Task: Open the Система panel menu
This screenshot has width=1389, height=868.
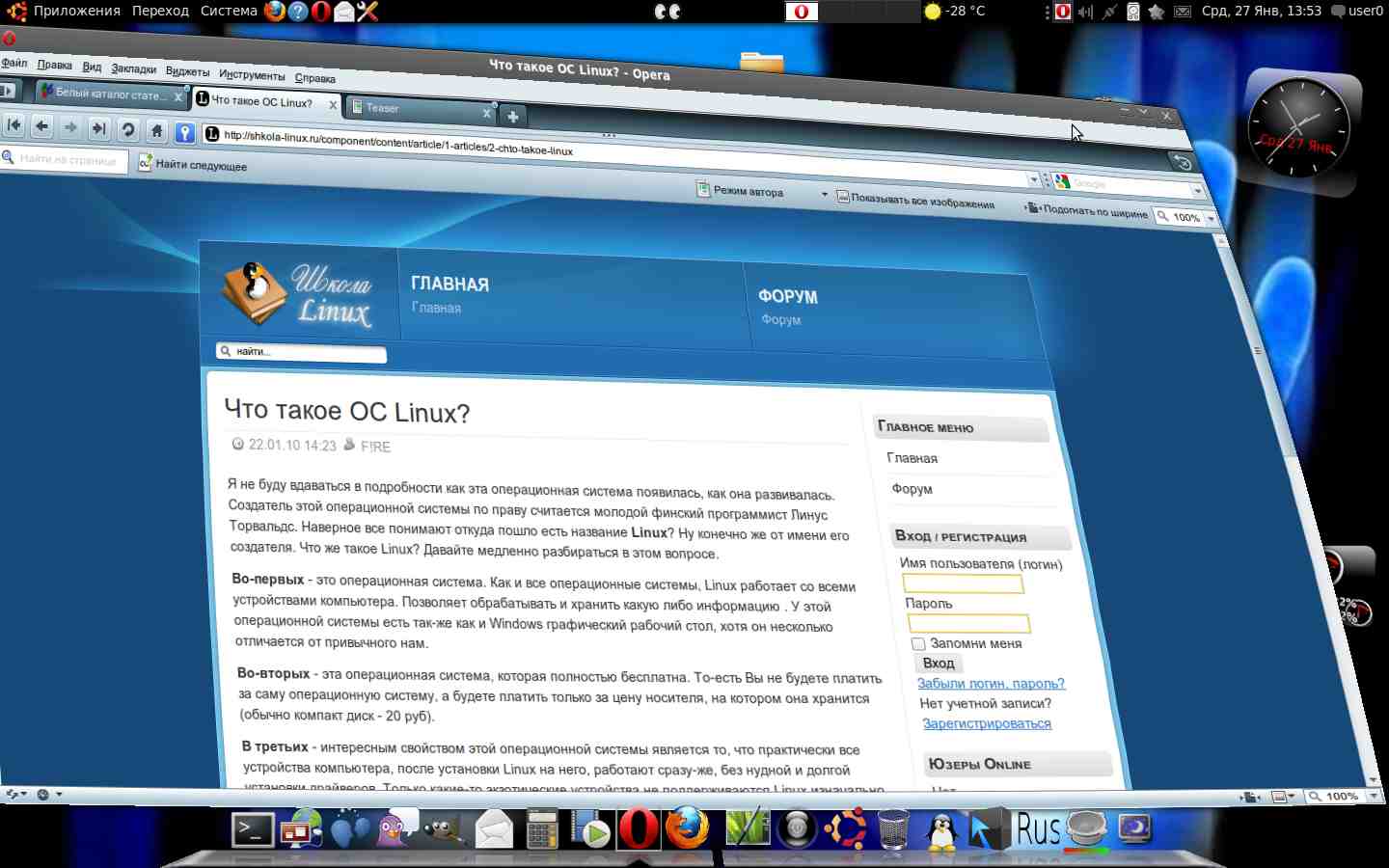Action: (x=229, y=11)
